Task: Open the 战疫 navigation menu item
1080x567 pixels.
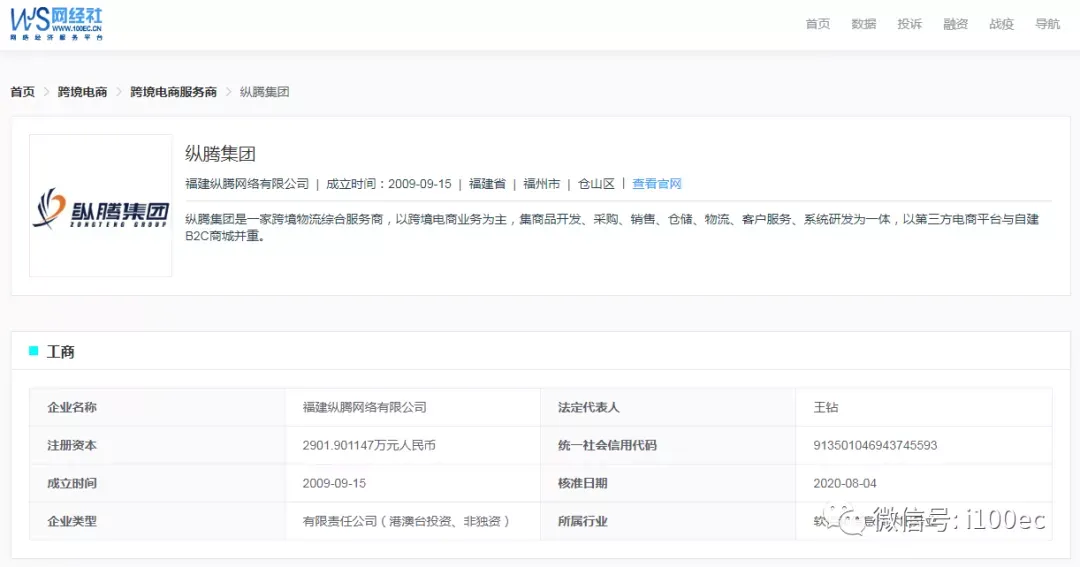Action: coord(1001,24)
